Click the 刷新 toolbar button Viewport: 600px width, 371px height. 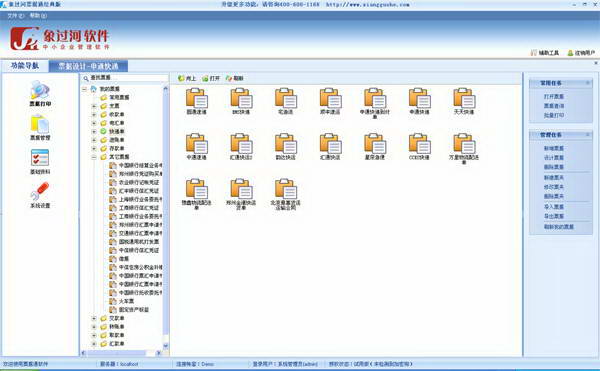235,78
